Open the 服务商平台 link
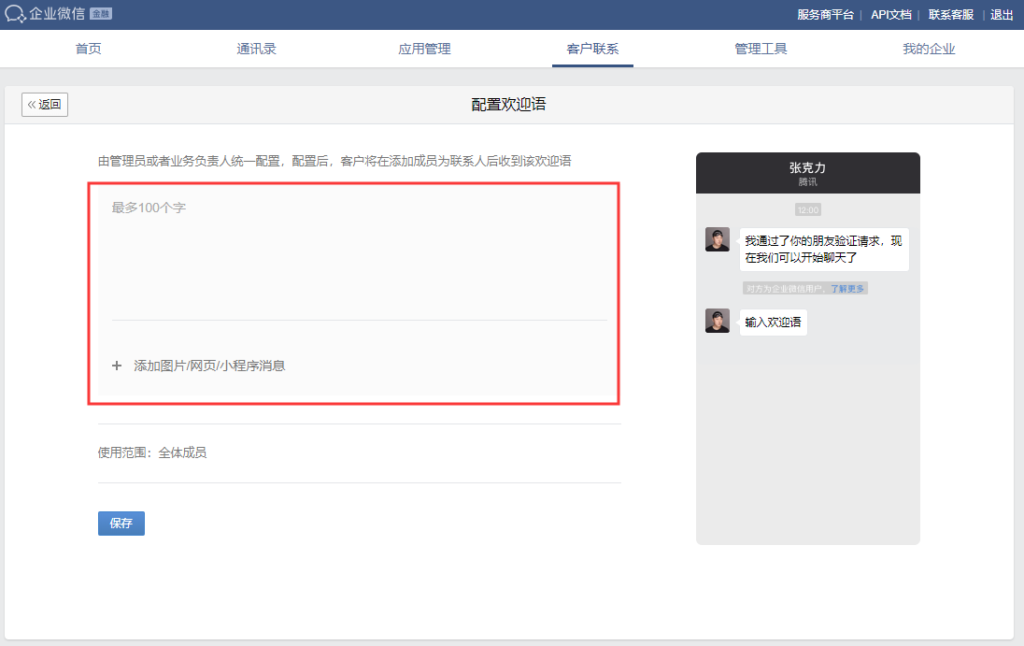Image resolution: width=1024 pixels, height=646 pixels. pos(825,14)
